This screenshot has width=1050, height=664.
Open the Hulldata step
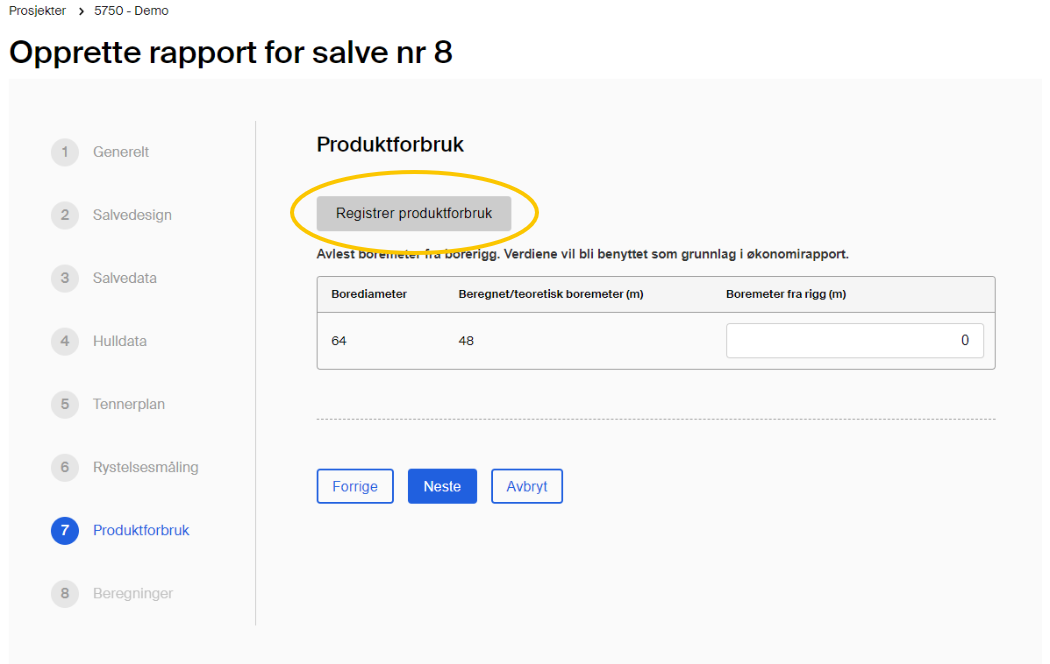click(x=120, y=341)
